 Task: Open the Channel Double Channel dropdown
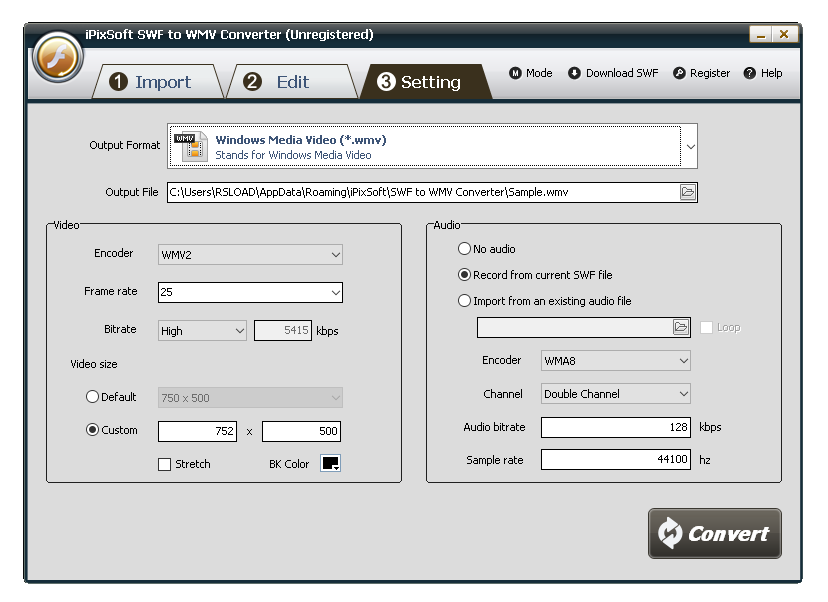point(616,393)
